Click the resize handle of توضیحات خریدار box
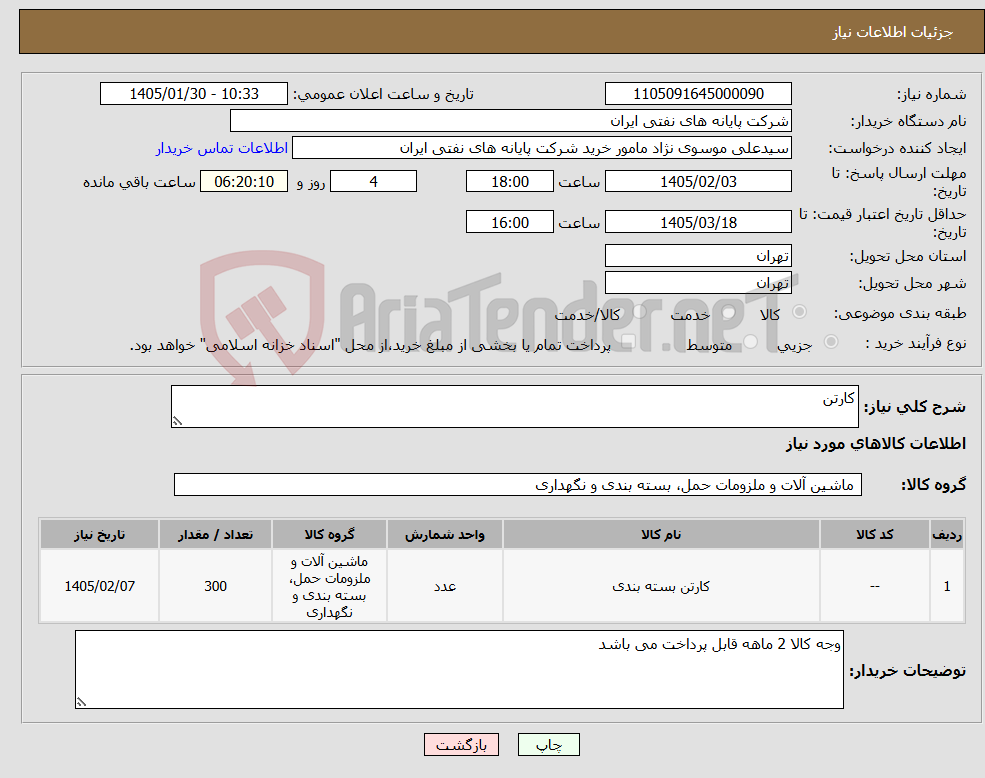The height and width of the screenshot is (778, 985). click(81, 703)
